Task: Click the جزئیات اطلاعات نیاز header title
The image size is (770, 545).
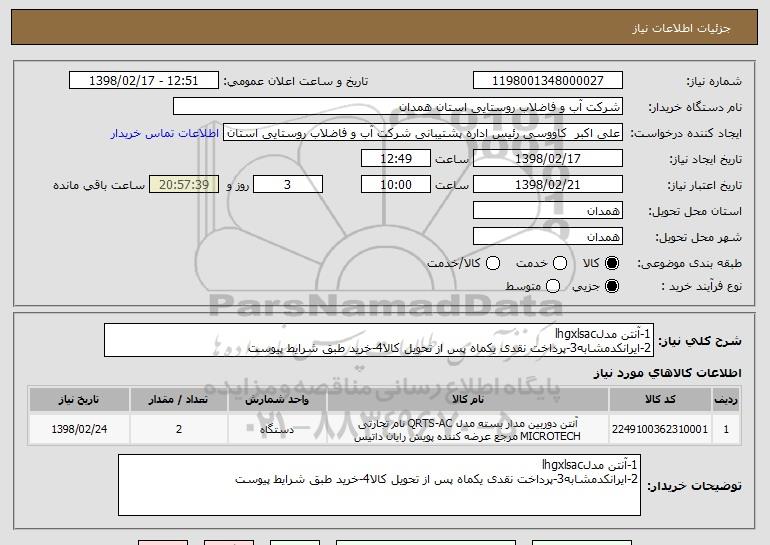Action: tap(681, 28)
